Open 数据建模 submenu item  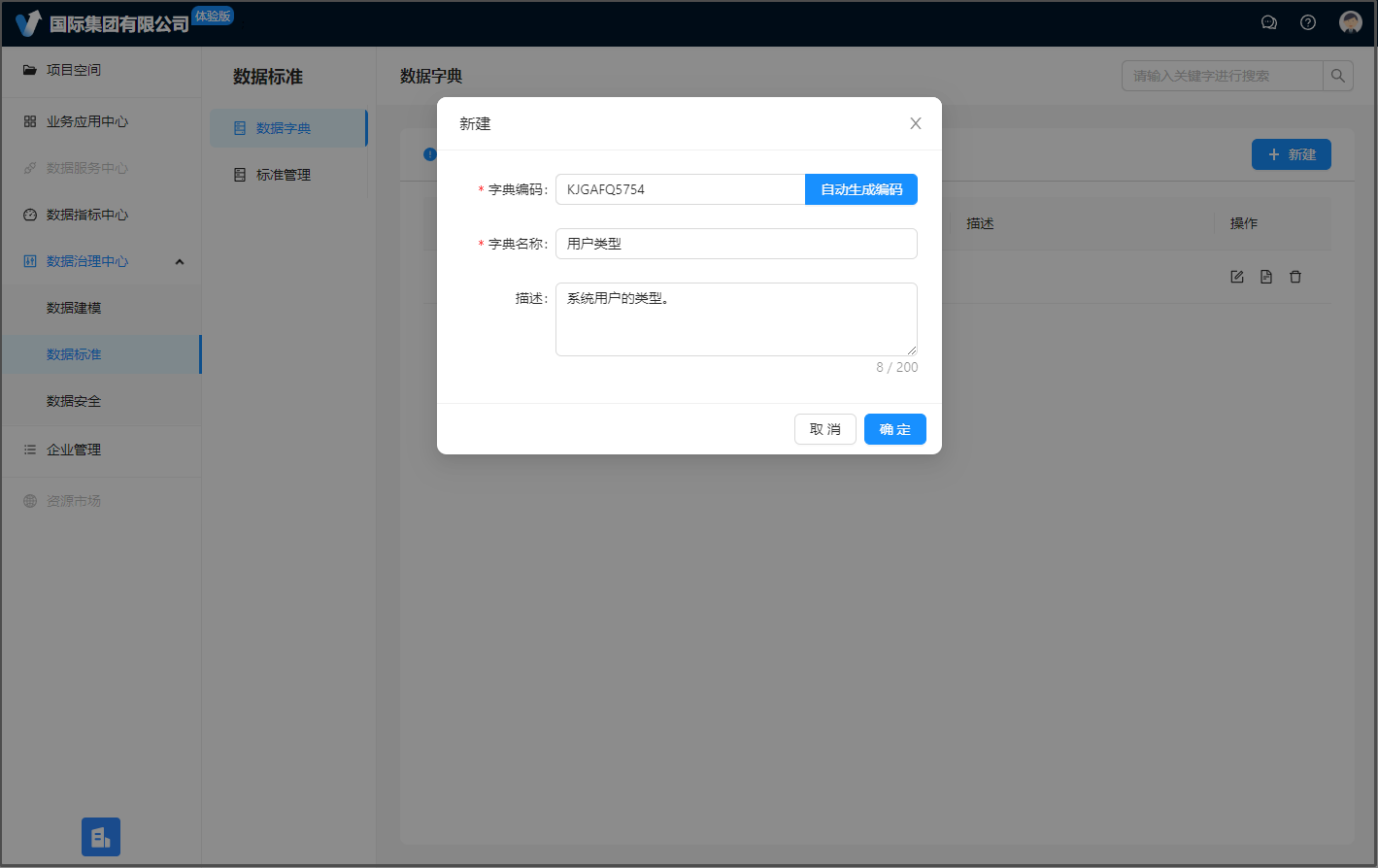[74, 308]
